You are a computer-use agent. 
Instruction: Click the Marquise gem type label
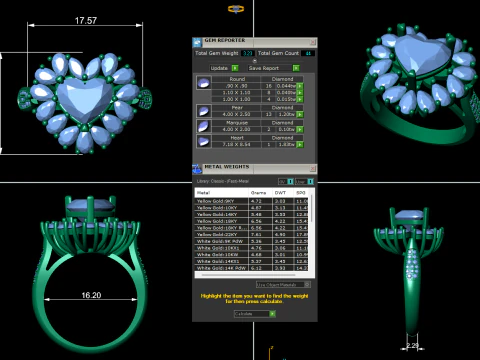[x=237, y=123]
